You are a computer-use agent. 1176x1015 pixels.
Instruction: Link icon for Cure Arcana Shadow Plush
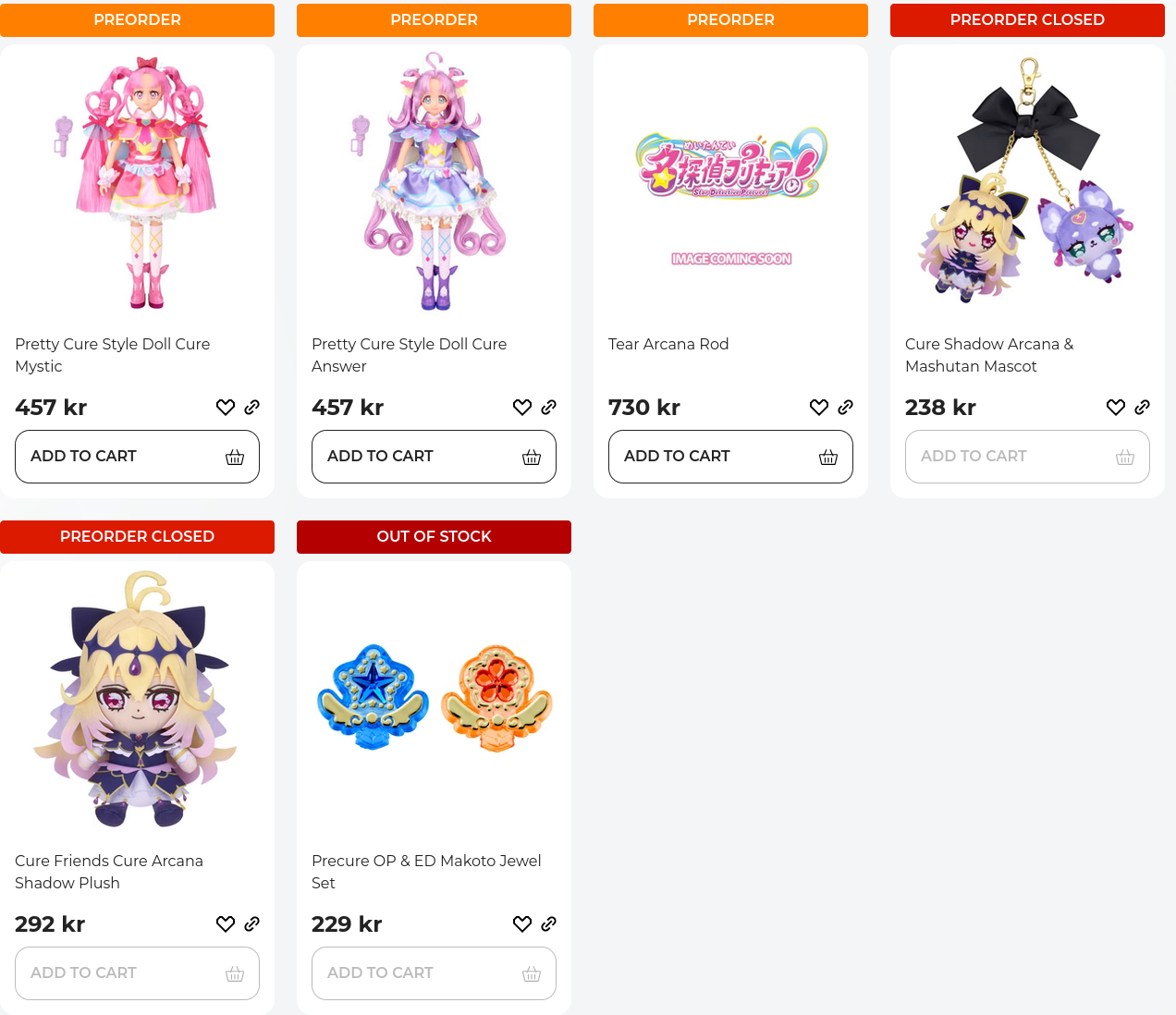tap(251, 924)
